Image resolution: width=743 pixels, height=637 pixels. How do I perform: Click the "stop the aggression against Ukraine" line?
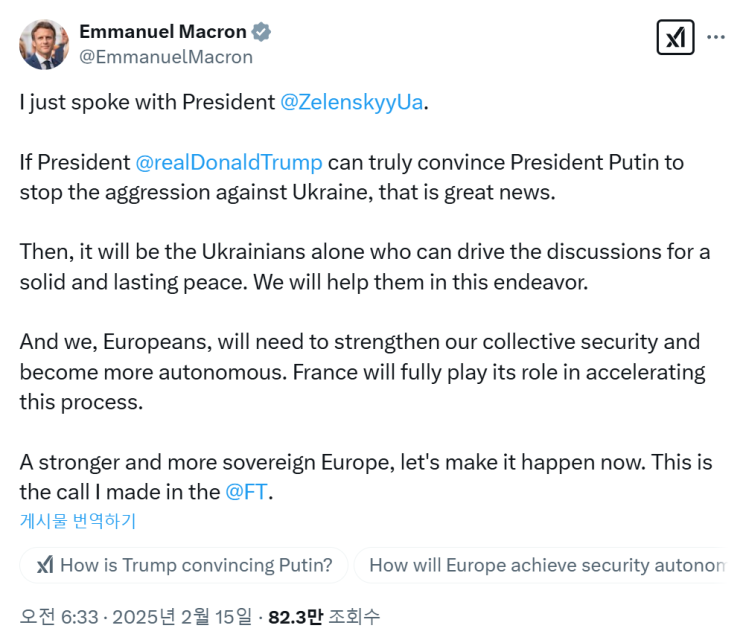pyautogui.click(x=288, y=193)
